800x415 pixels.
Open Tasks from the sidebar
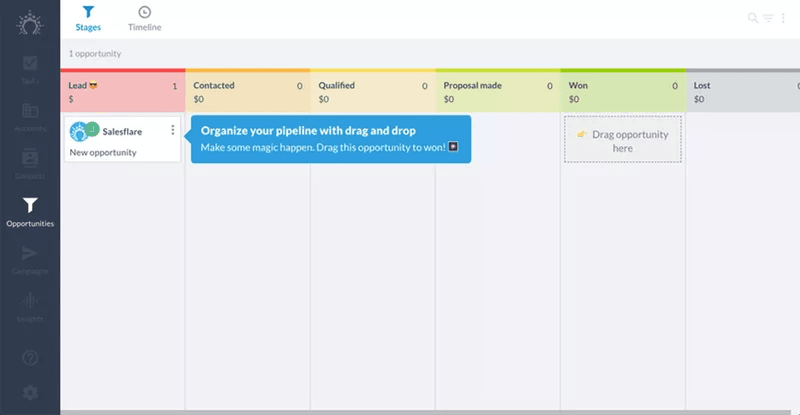coord(30,68)
